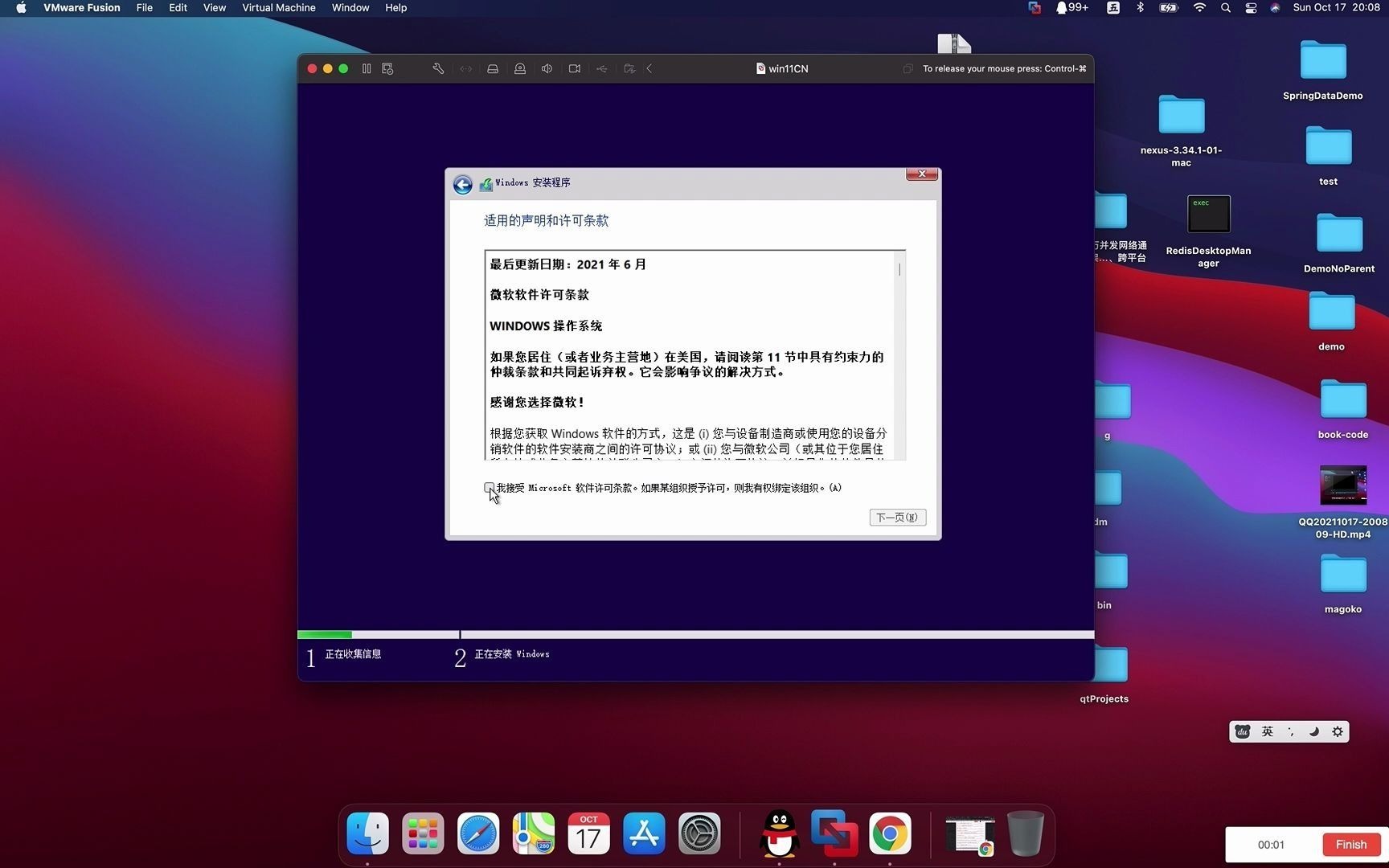
Task: Click the single-window view icon near the release-mouse hint
Action: [908, 69]
